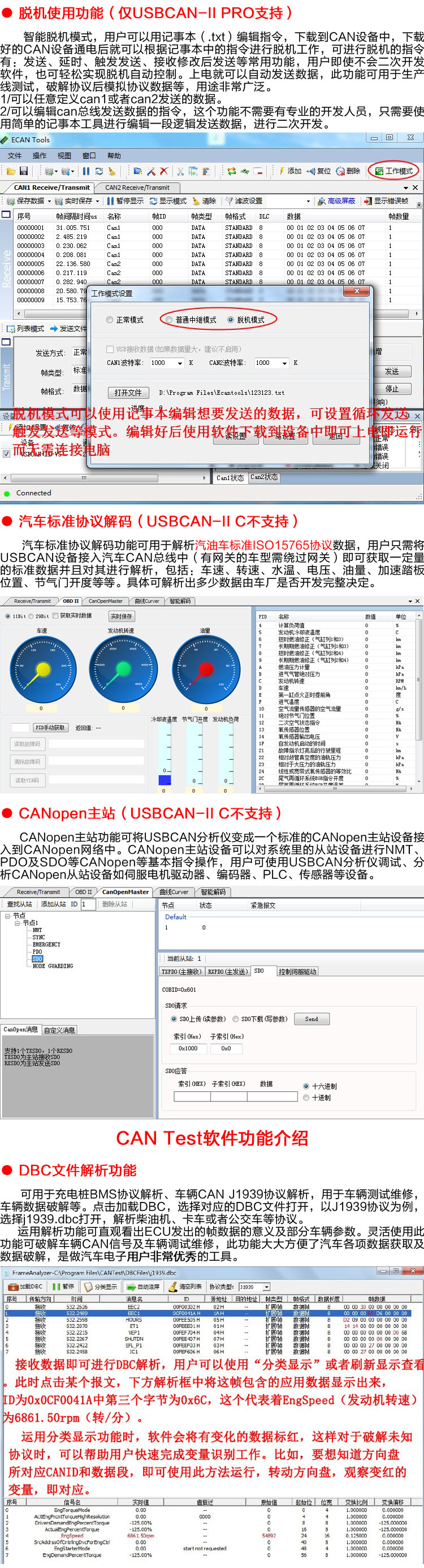Open 工作模式 work mode settings

pos(394,171)
